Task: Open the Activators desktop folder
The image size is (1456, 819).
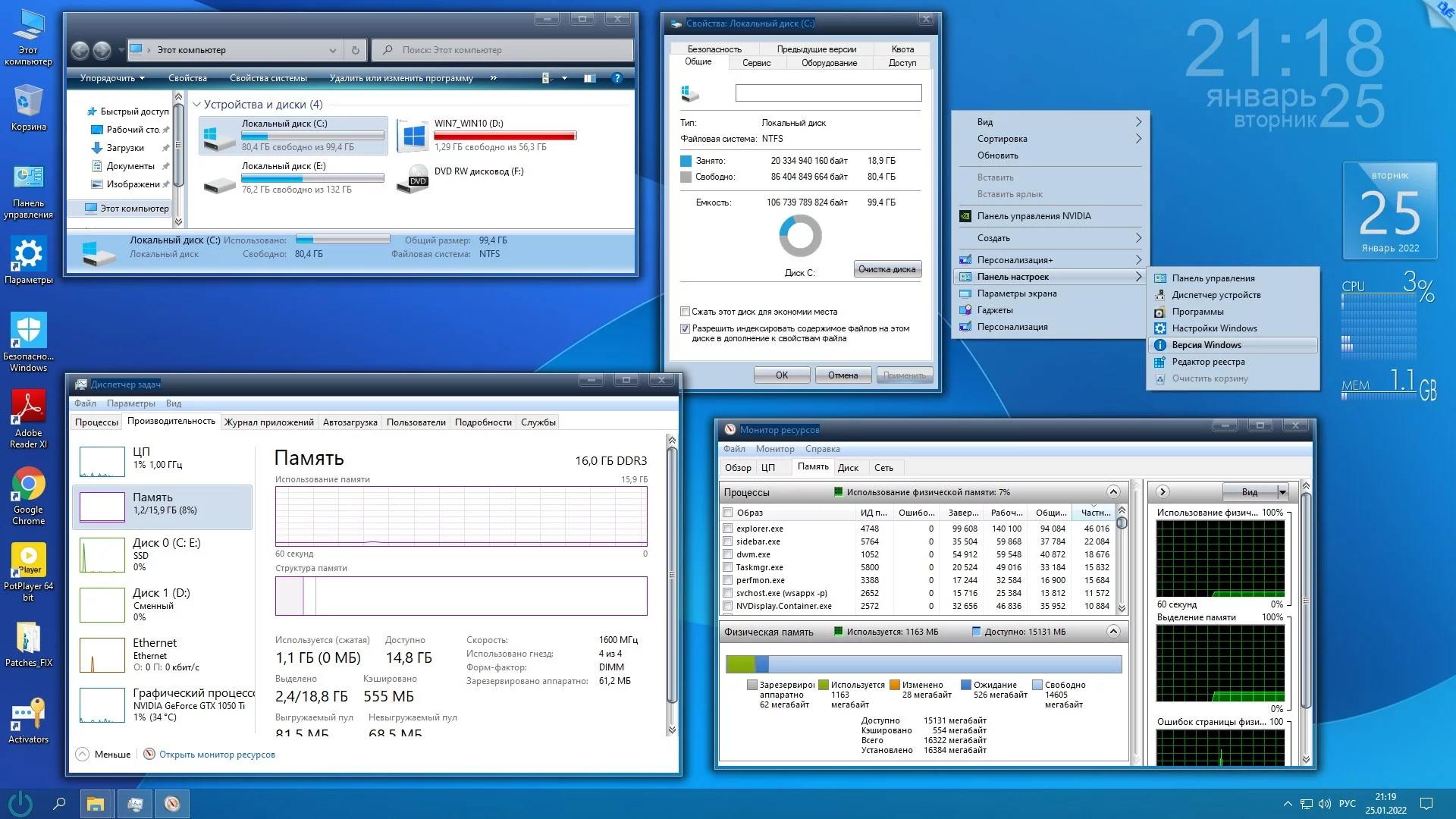Action: (x=29, y=714)
